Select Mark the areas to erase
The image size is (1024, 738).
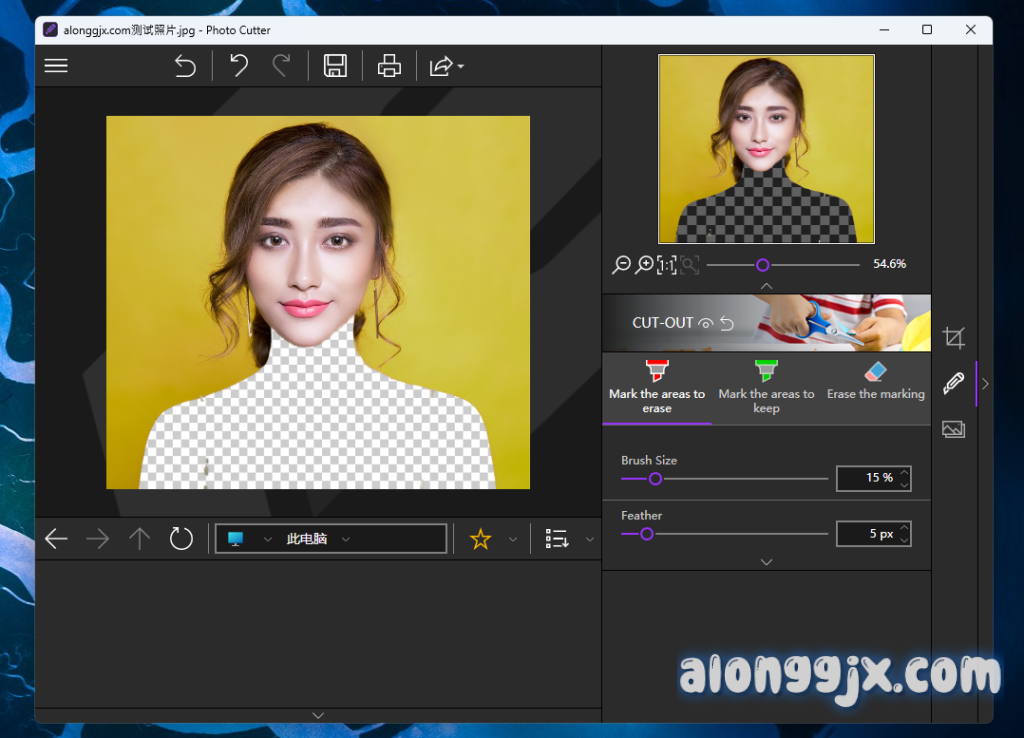[657, 387]
